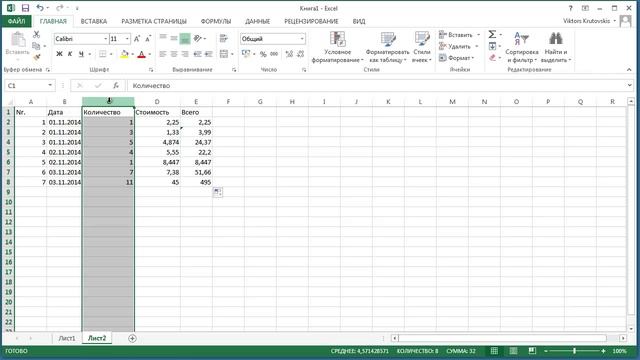Undo the last action
Viewport: 640px width, 360px height.
click(x=40, y=8)
